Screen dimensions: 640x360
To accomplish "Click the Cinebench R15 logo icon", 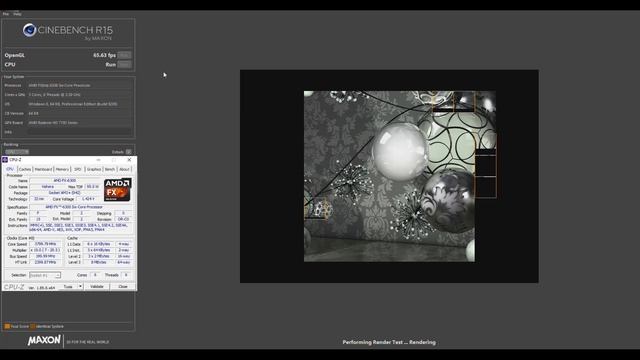I will [x=29, y=30].
